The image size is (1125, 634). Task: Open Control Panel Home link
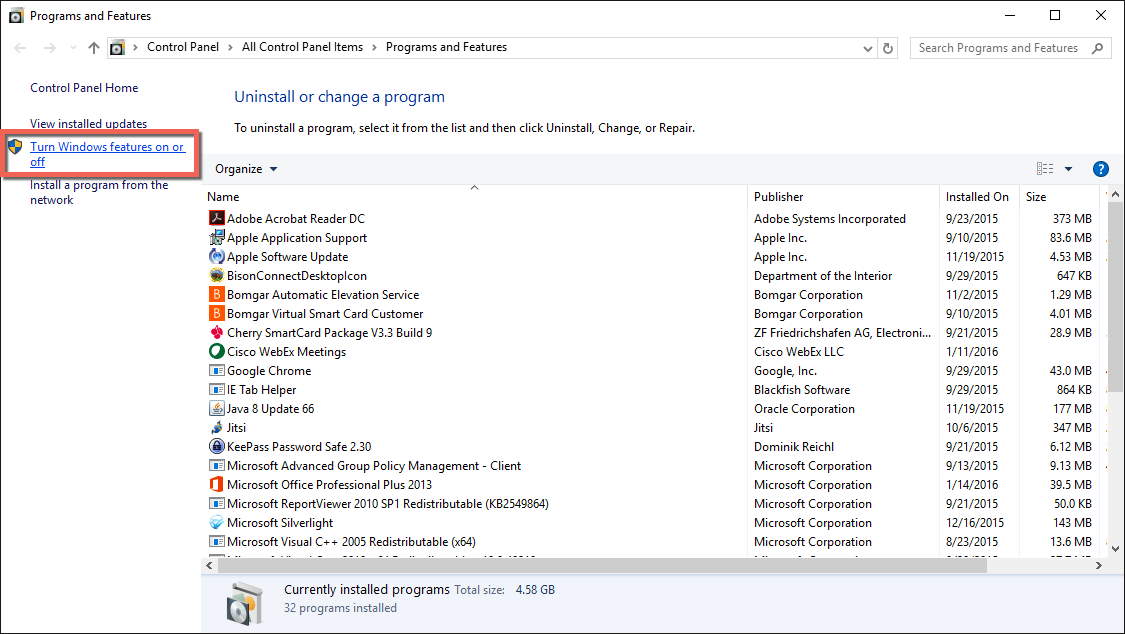84,87
